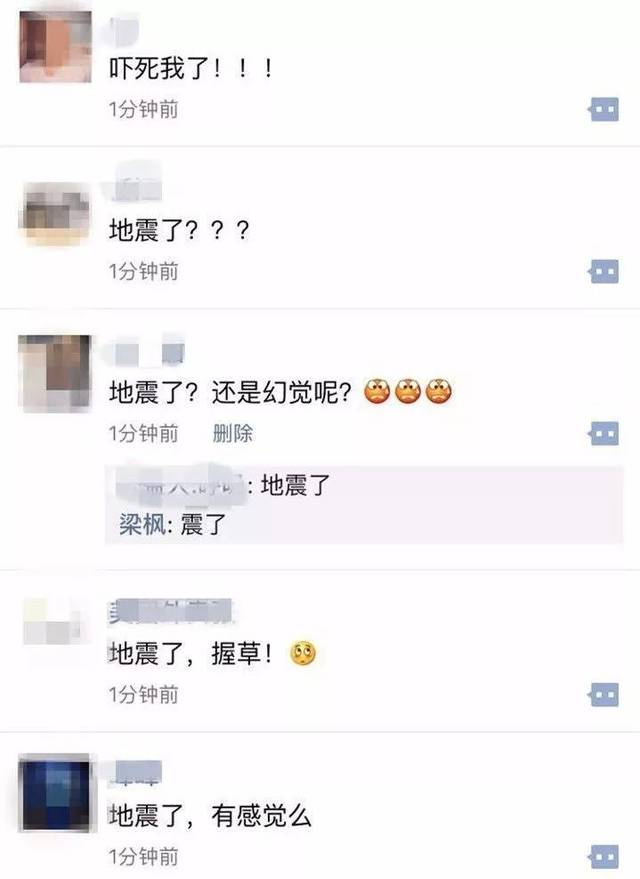Tap username above 地震了,握草 post

point(170,611)
